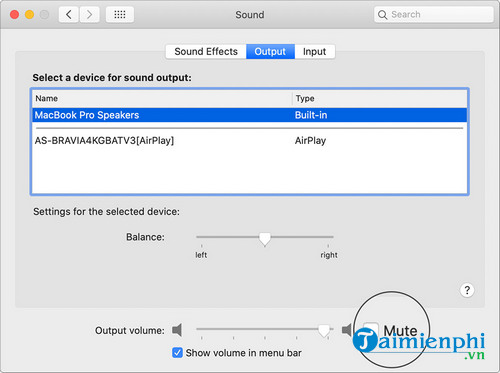The width and height of the screenshot is (500, 373).
Task: Adjust the Balance slider thumb
Action: (x=265, y=239)
